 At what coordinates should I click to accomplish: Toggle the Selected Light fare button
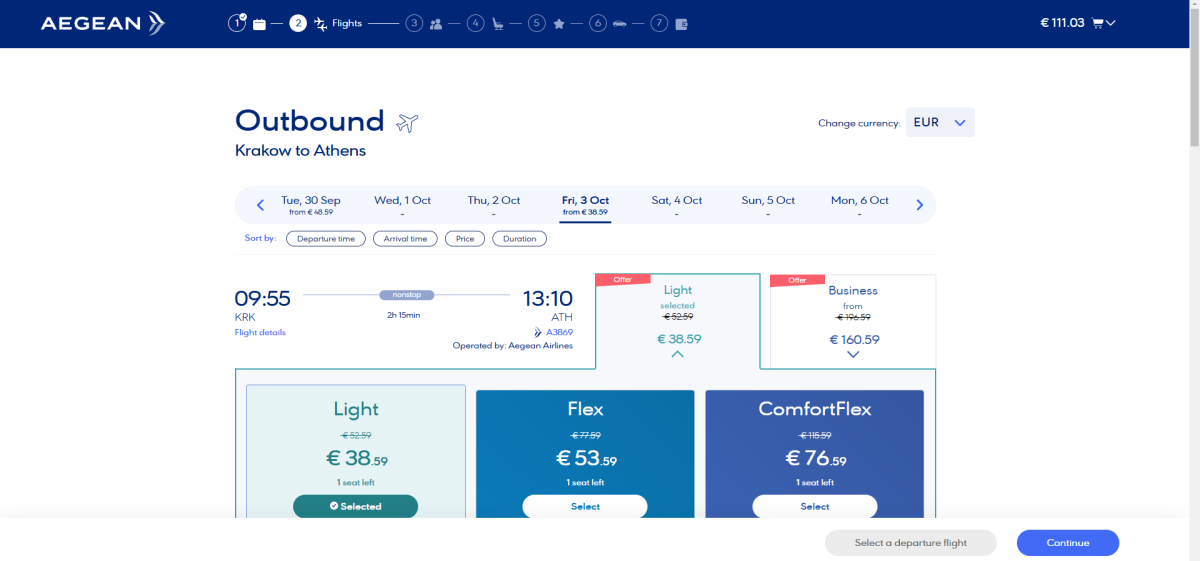[355, 506]
